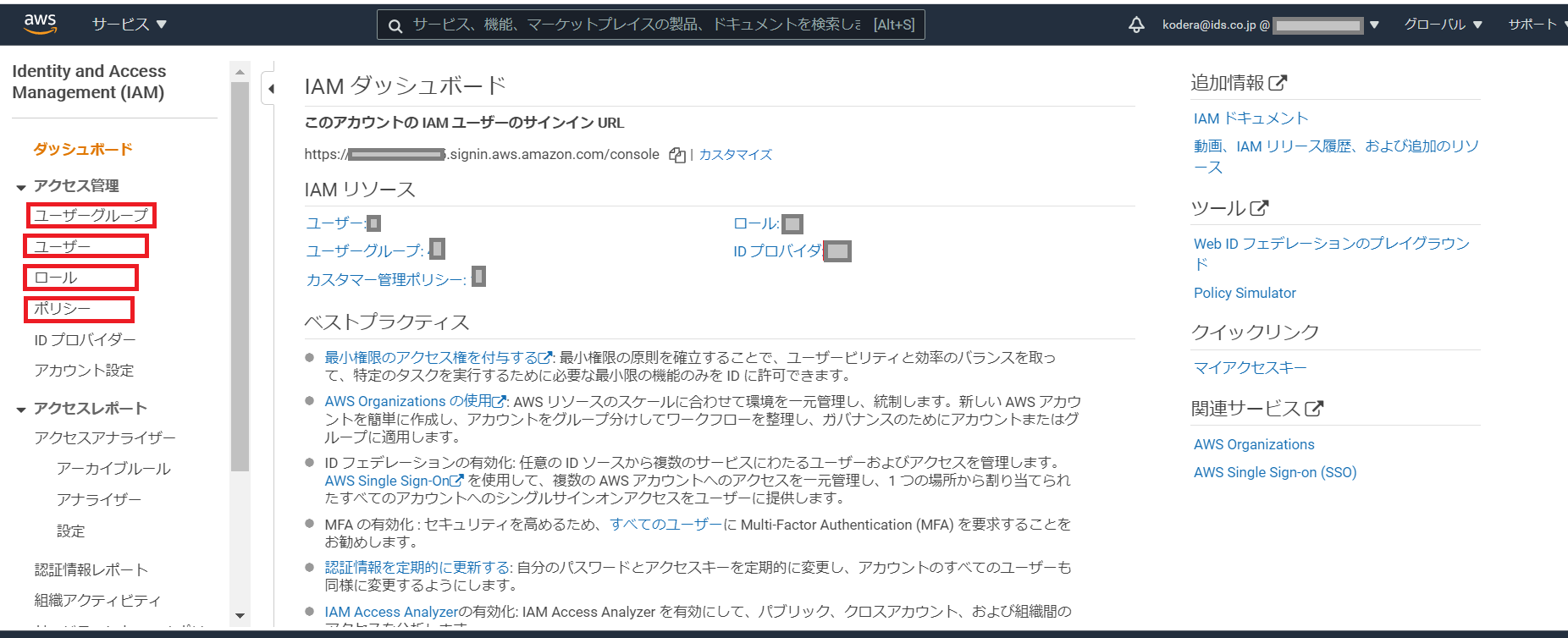This screenshot has height=638, width=1568.
Task: Open 認証情報を定期的に更新する link
Action: tap(417, 568)
